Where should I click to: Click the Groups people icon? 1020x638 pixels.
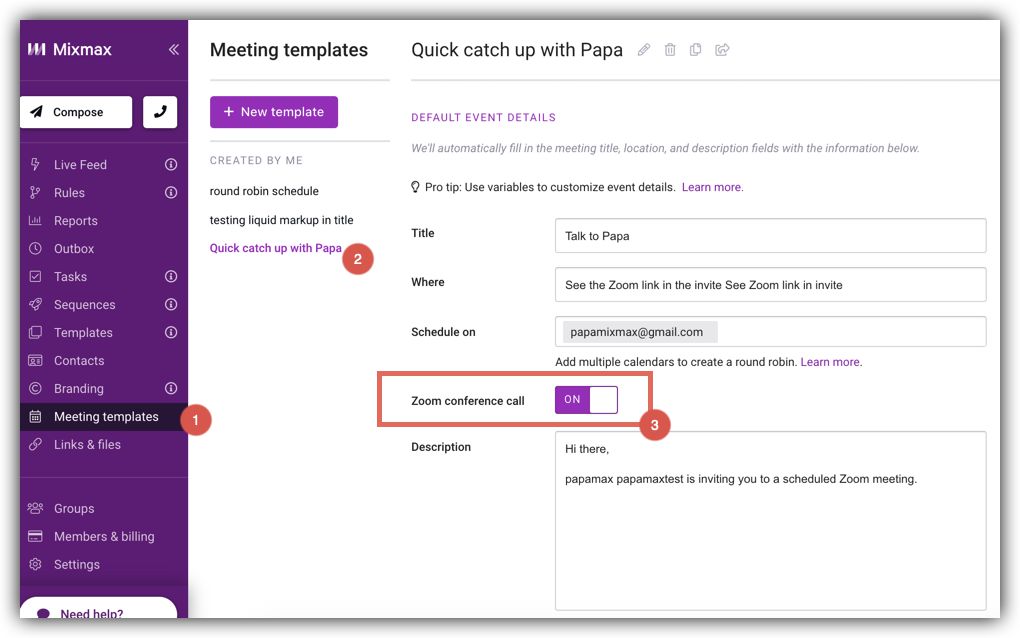[35, 509]
